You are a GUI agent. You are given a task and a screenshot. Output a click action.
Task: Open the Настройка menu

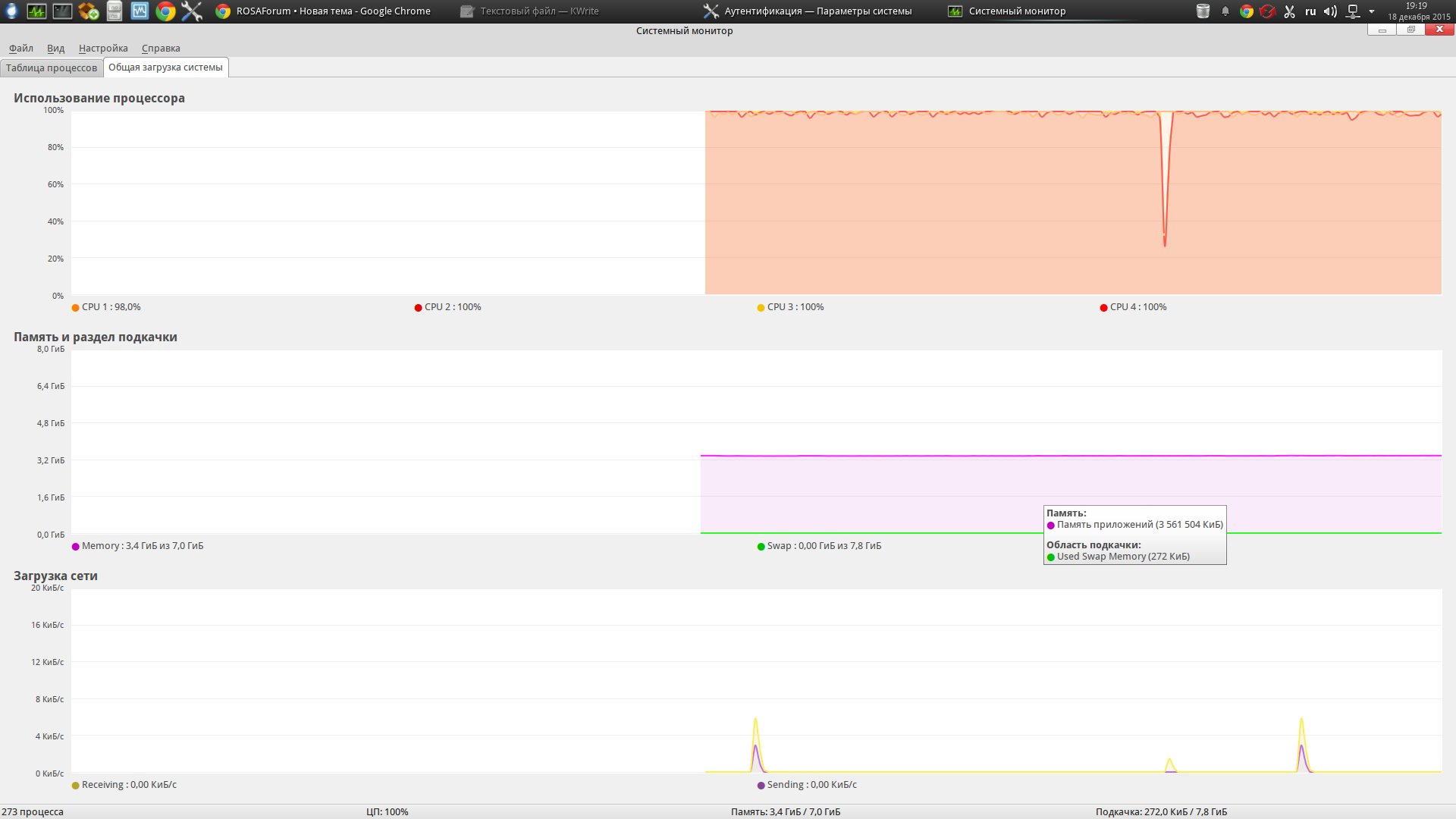(x=103, y=48)
